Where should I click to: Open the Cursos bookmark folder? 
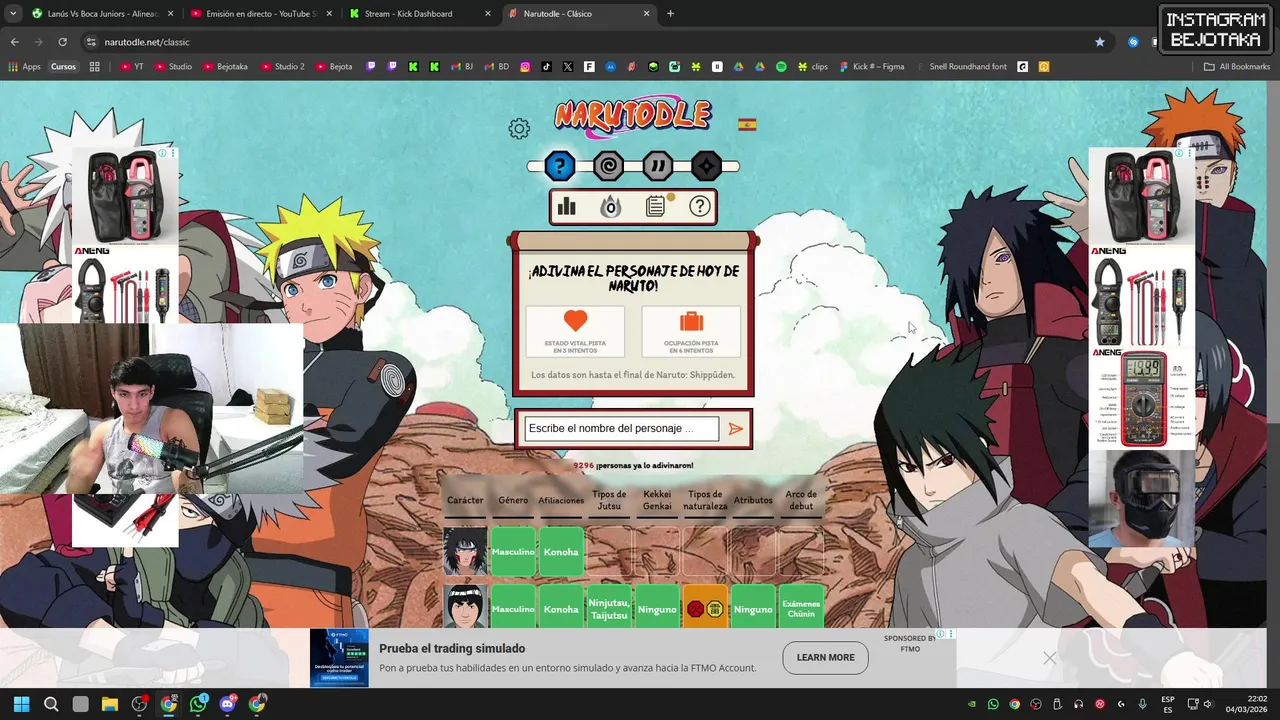[63, 67]
